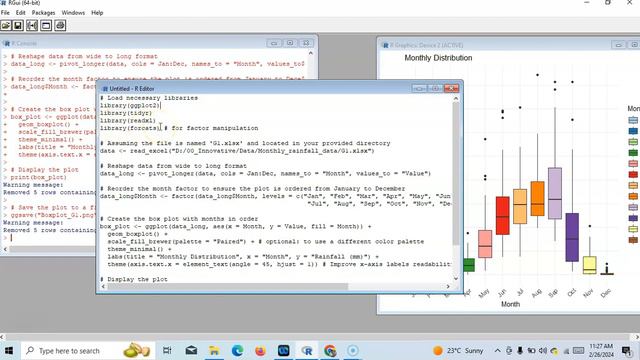Click the 'library(forcats)' line in editor
640x360 pixels.
179,128
